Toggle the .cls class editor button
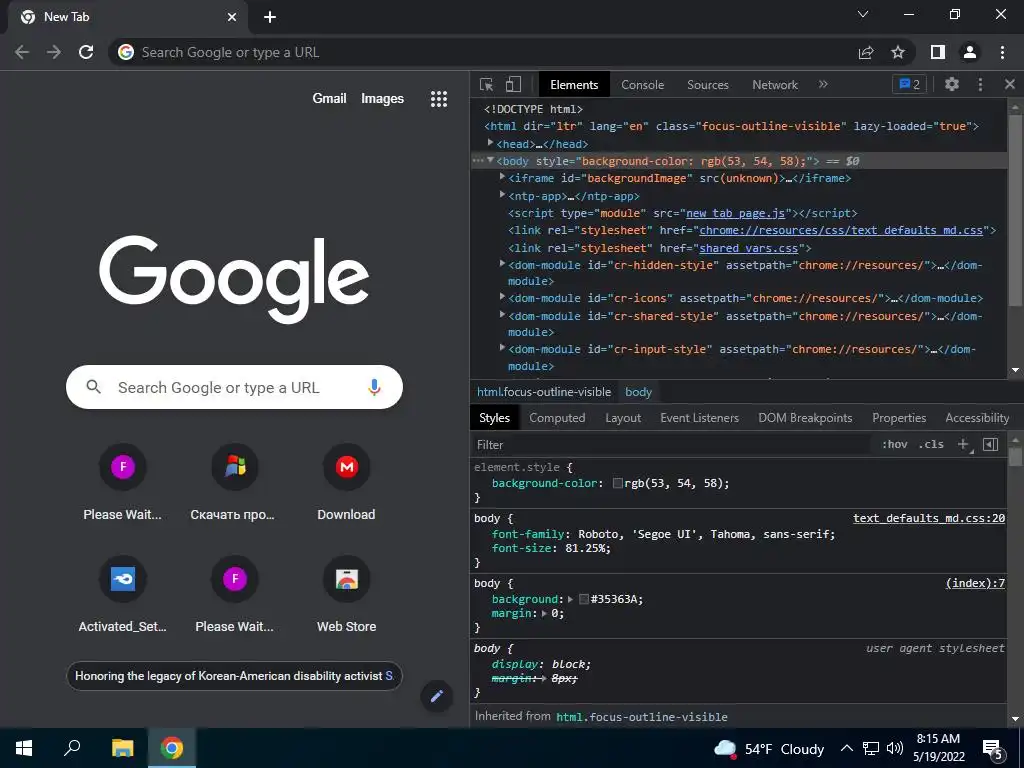Screen dimensions: 1024x768 click(931, 444)
